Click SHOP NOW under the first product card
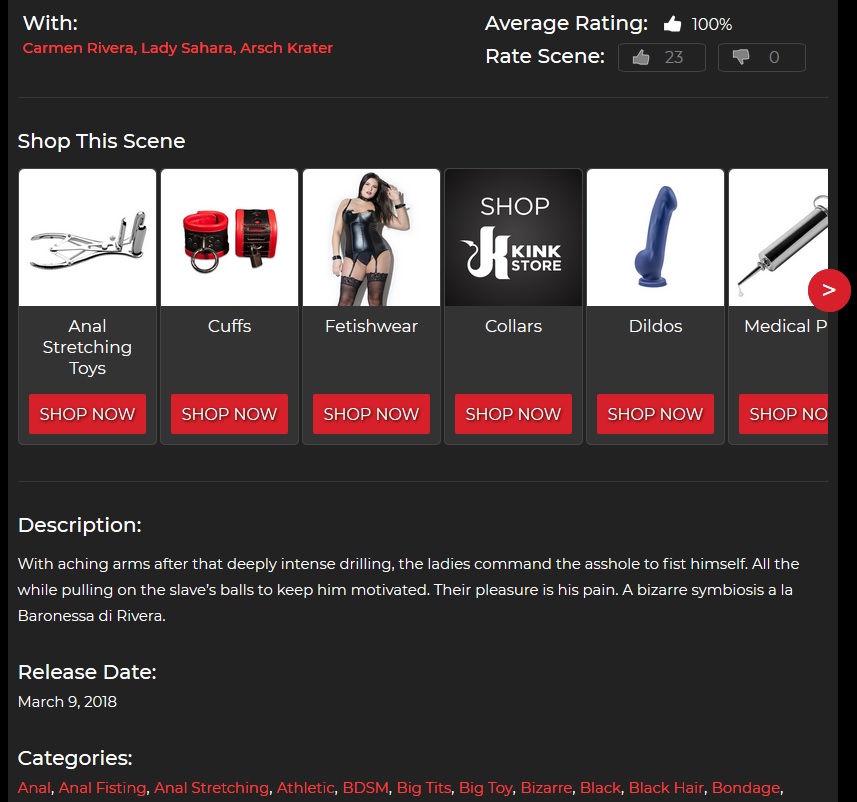Image resolution: width=857 pixels, height=802 pixels. (x=87, y=414)
